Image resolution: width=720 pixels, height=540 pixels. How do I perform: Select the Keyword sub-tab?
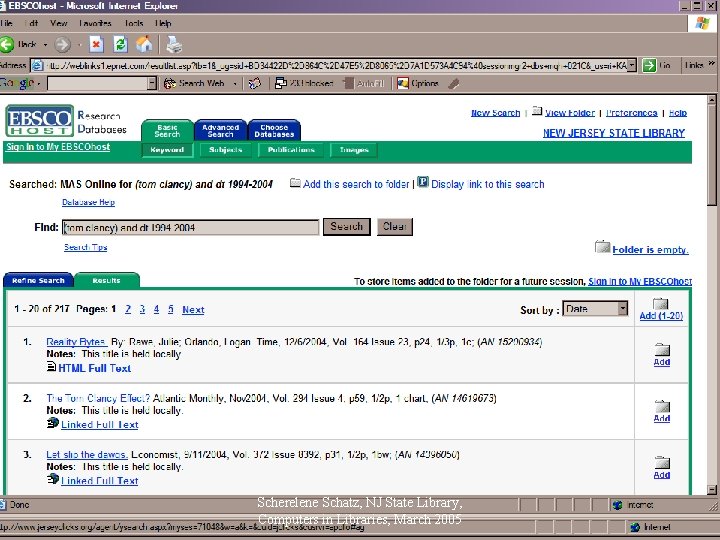[x=167, y=150]
